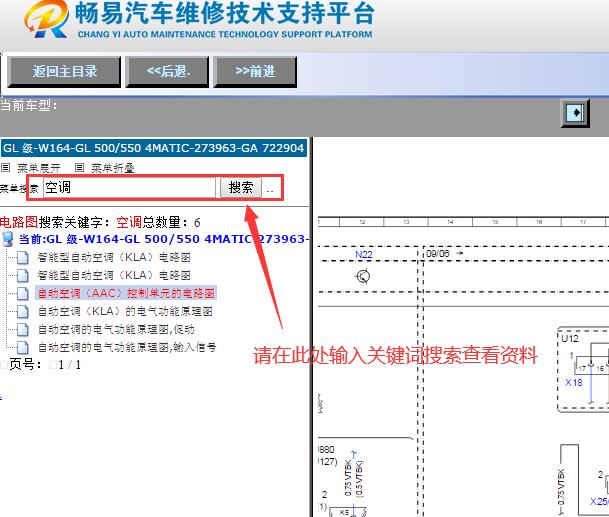Click the Chang Yi platform logo

(x=47, y=19)
